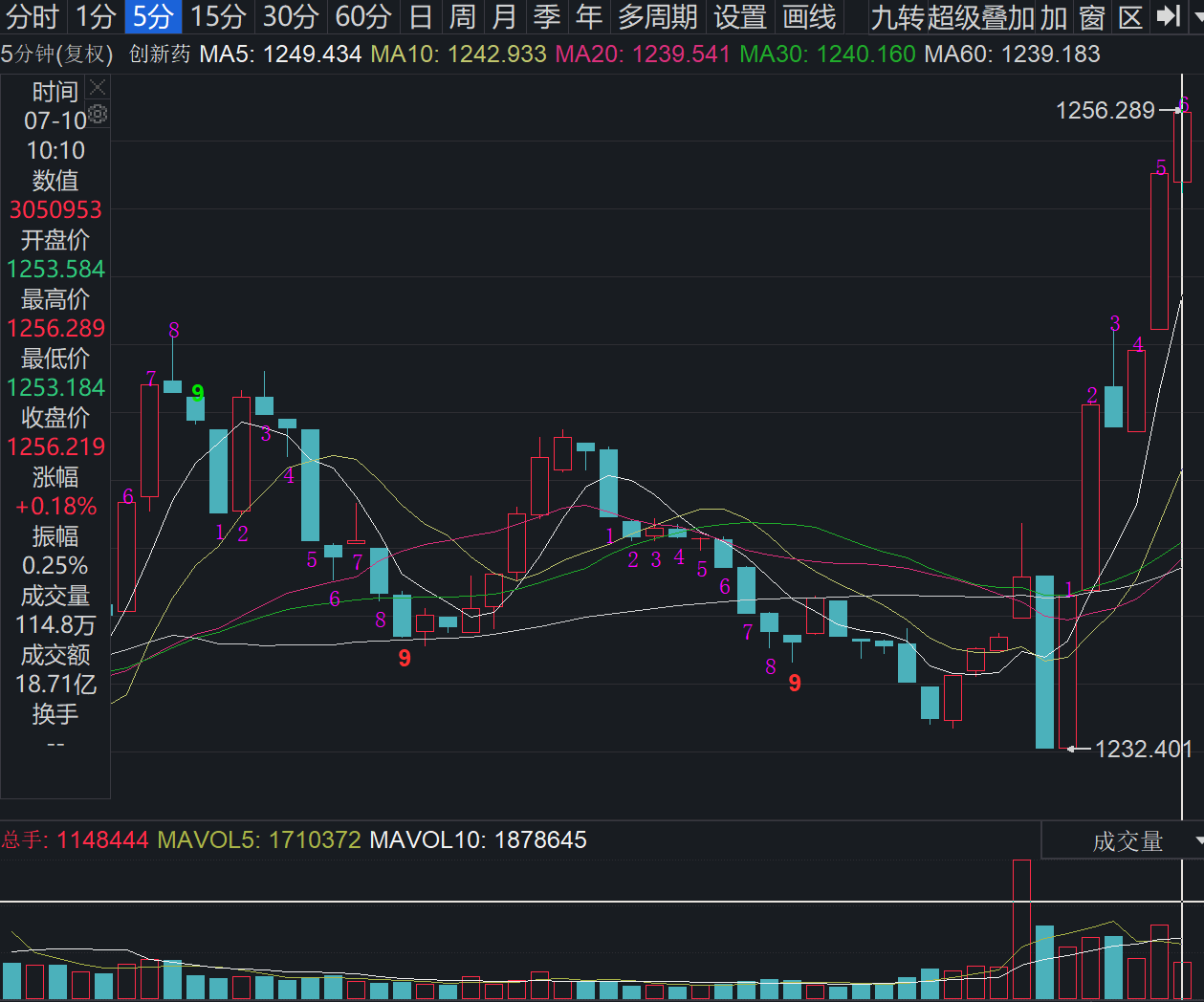Click the 5分钟(复权) chart title label

coord(57,54)
